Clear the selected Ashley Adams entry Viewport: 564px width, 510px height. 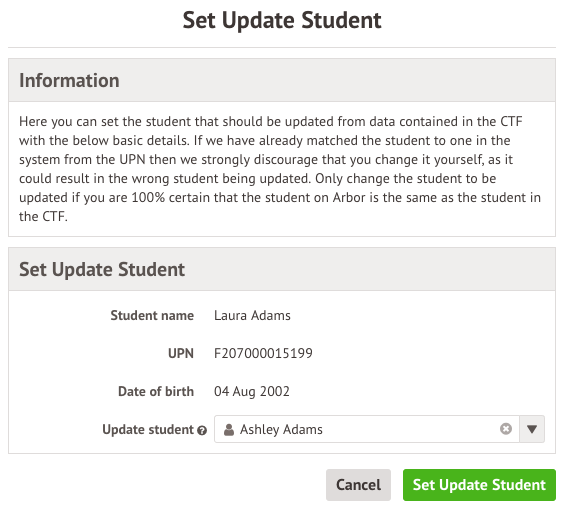(x=505, y=429)
